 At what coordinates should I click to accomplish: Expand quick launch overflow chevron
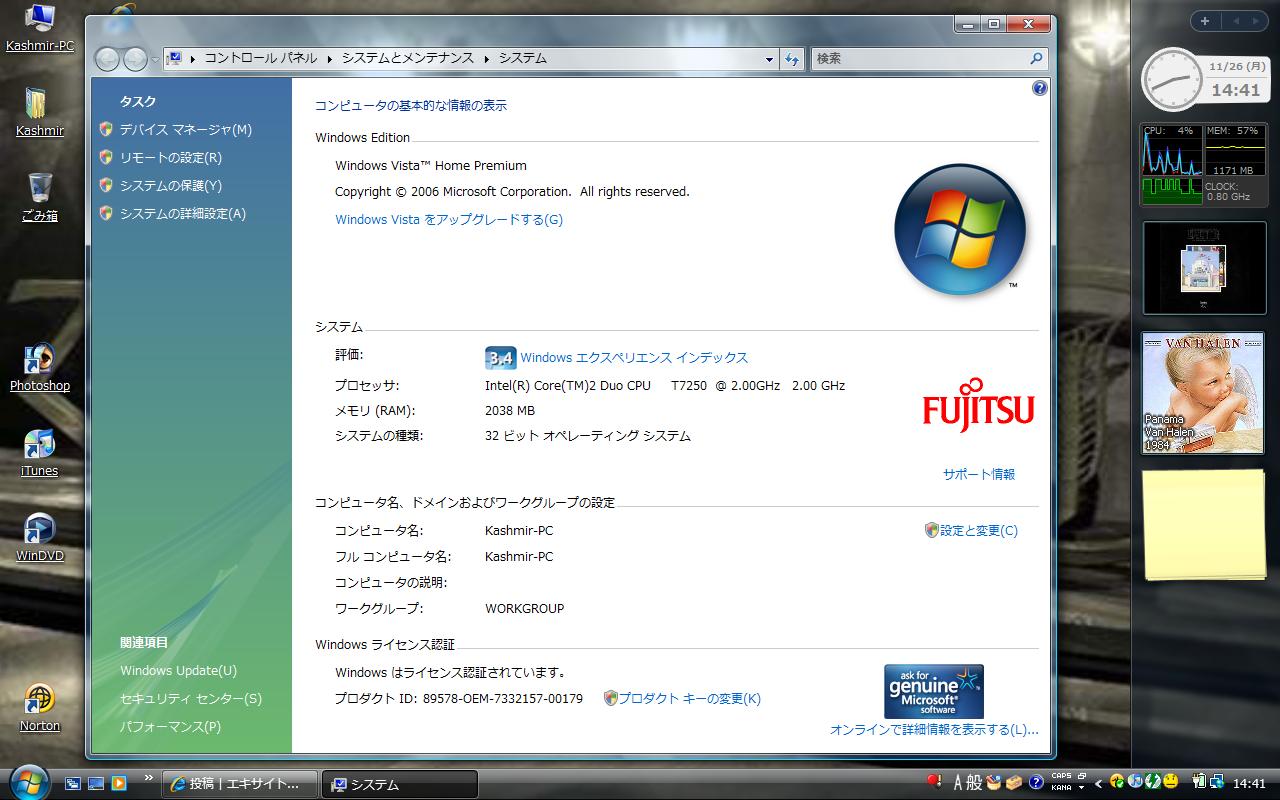[x=149, y=777]
